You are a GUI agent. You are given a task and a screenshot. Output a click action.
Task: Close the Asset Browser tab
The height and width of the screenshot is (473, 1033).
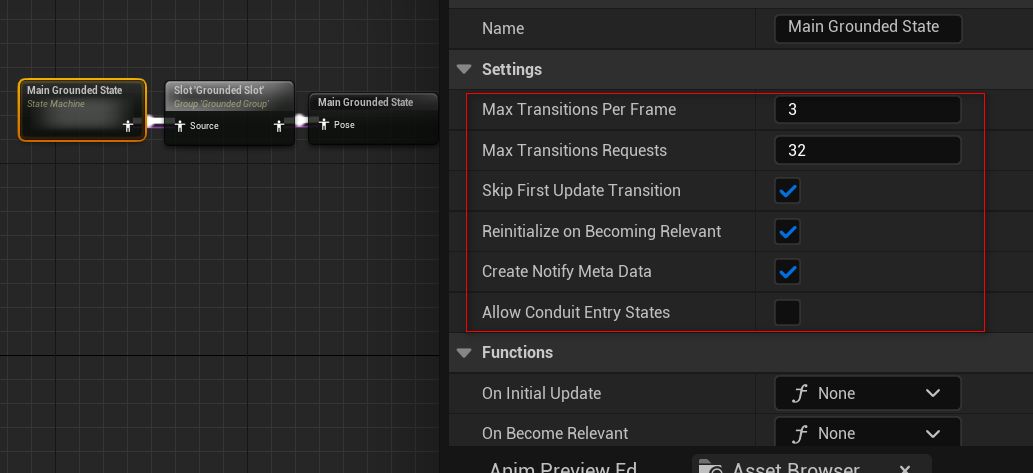[x=904, y=469]
